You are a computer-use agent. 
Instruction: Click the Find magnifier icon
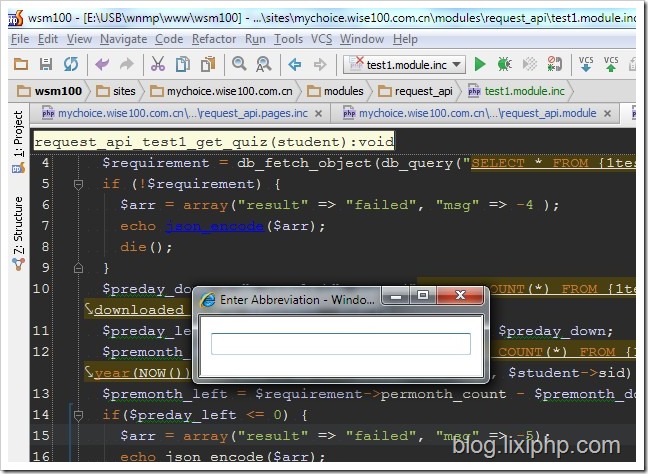[x=239, y=64]
